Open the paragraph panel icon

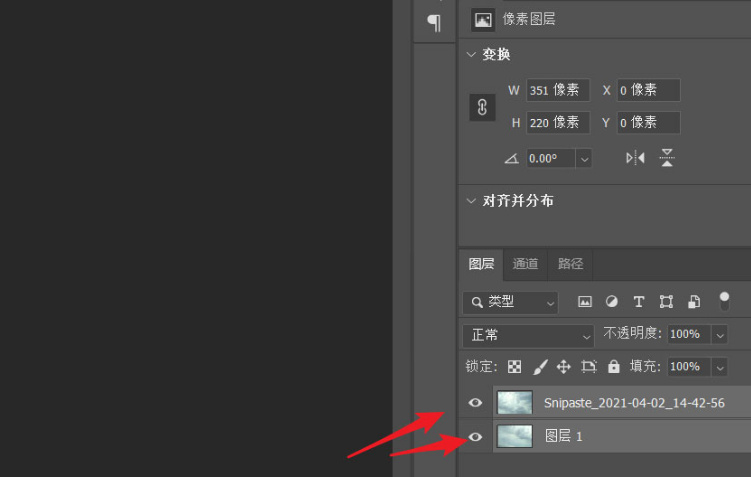(434, 23)
